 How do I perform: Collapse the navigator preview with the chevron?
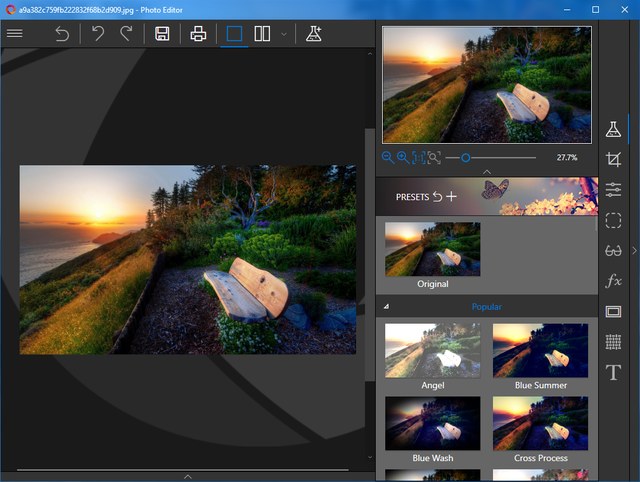(x=486, y=172)
